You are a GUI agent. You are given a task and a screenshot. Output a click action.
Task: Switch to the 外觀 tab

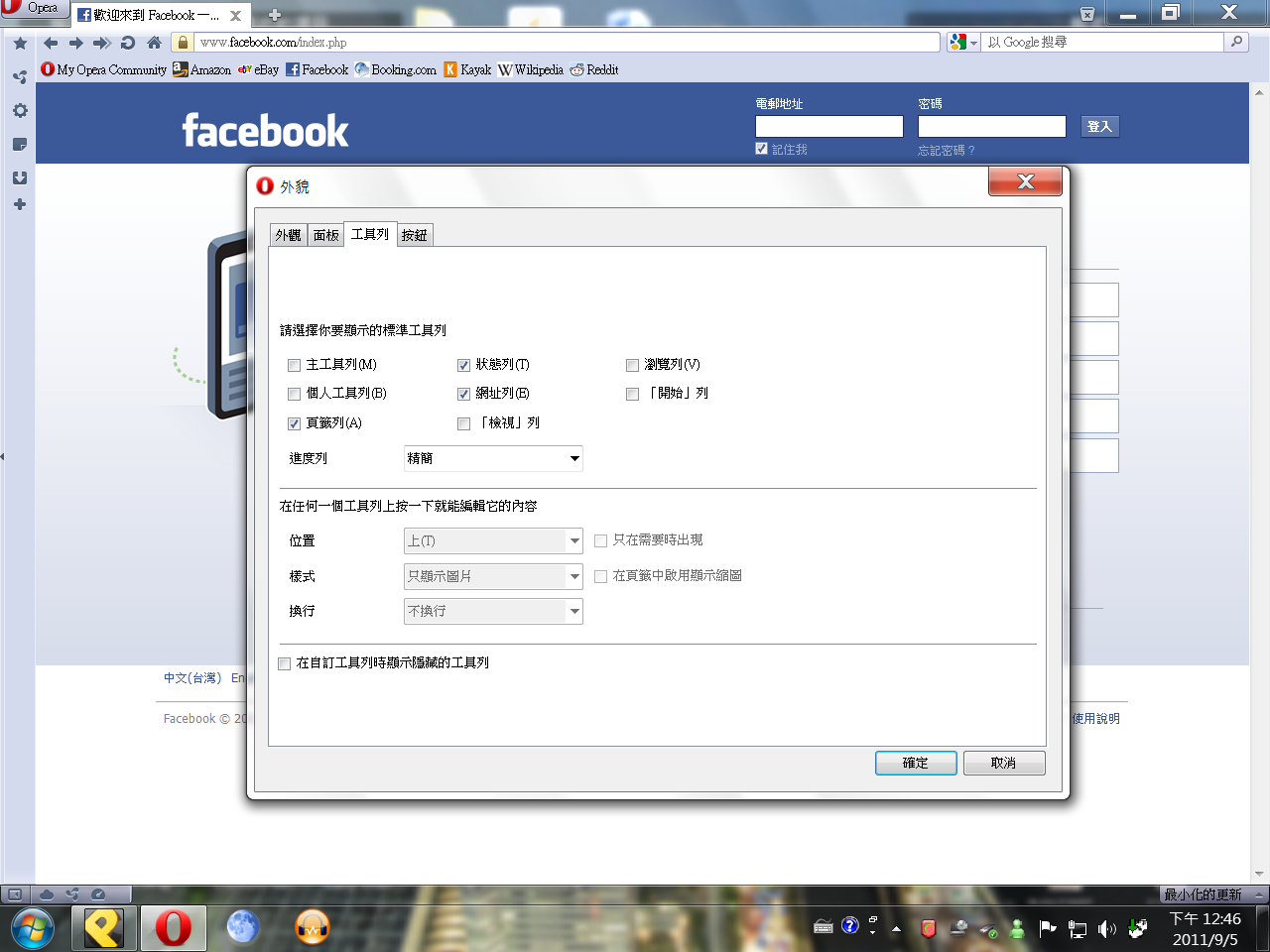pyautogui.click(x=289, y=235)
